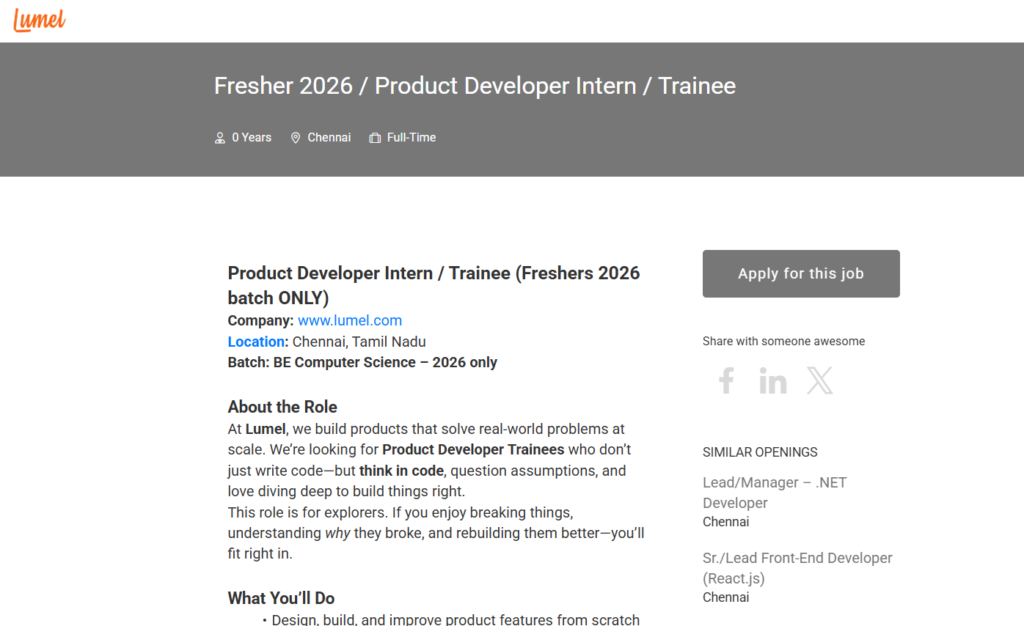Image resolution: width=1024 pixels, height=626 pixels.
Task: Share the job on X
Action: [820, 380]
